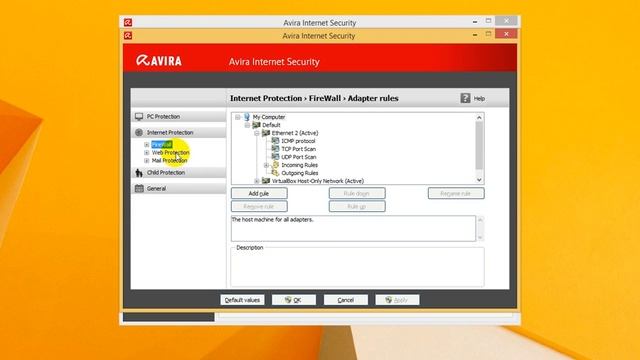The image size is (640, 360).
Task: Click the Rule down button
Action: click(357, 193)
